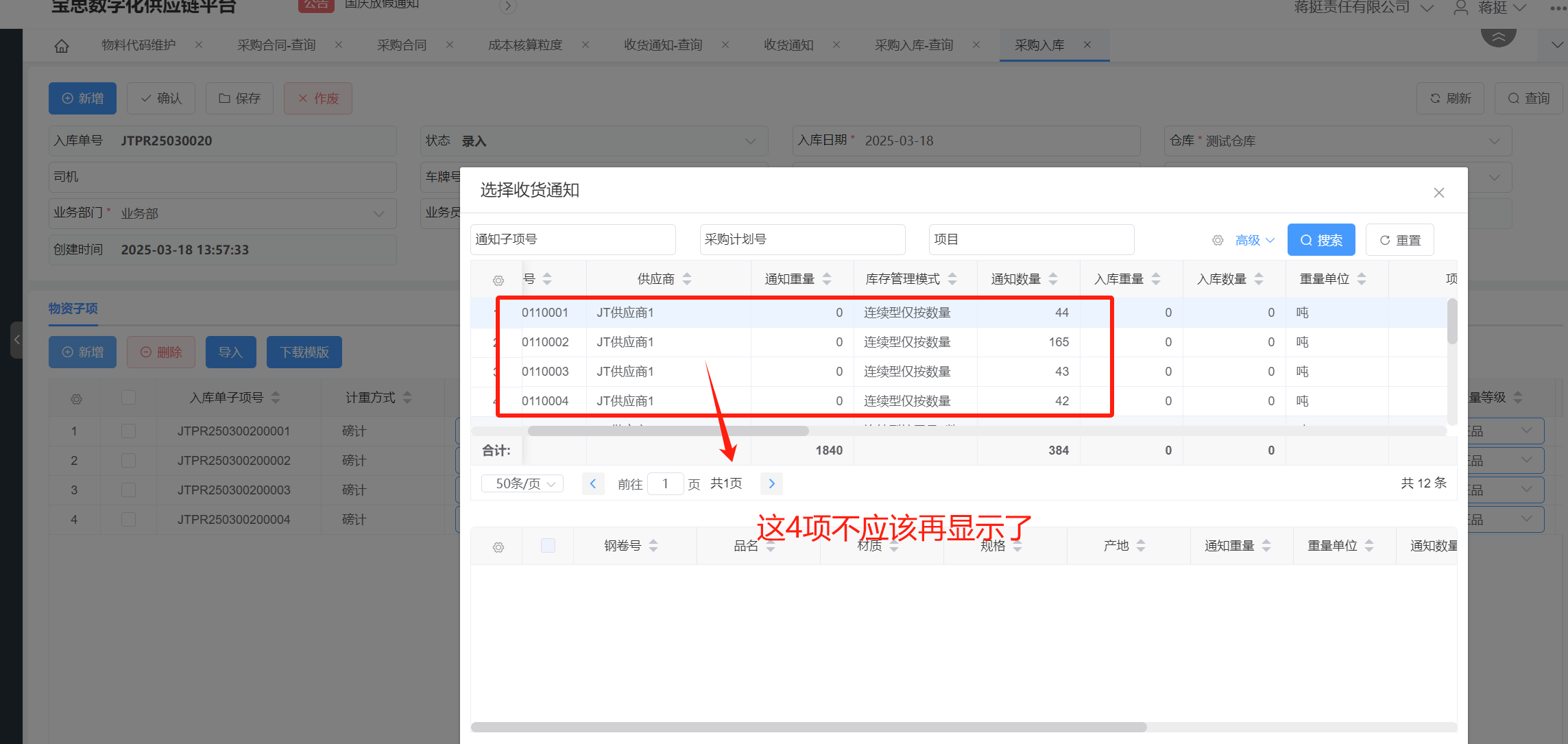Click the 确认 button
The width and height of the screenshot is (1568, 744).
click(x=161, y=99)
